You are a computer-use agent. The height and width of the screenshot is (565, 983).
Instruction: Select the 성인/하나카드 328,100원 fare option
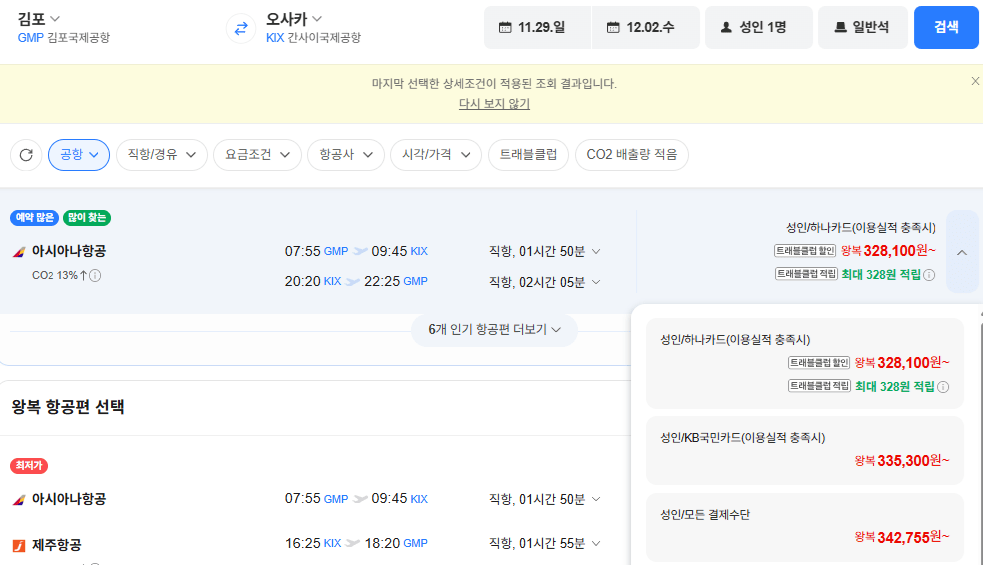point(804,364)
